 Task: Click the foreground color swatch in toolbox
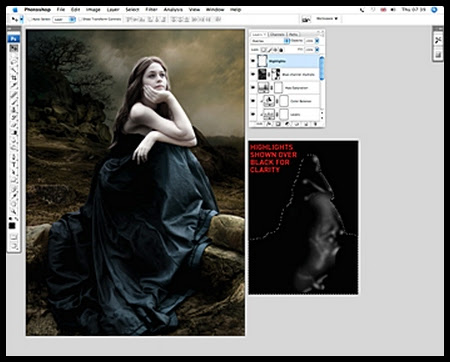pyautogui.click(x=12, y=225)
